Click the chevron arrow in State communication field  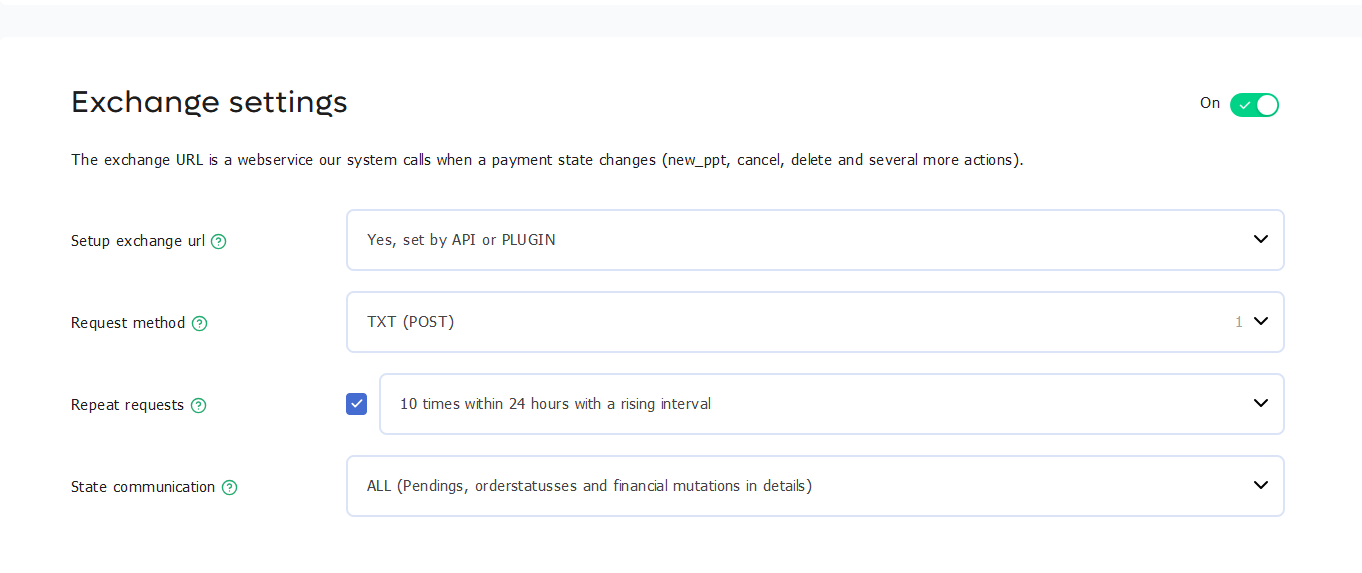tap(1260, 485)
